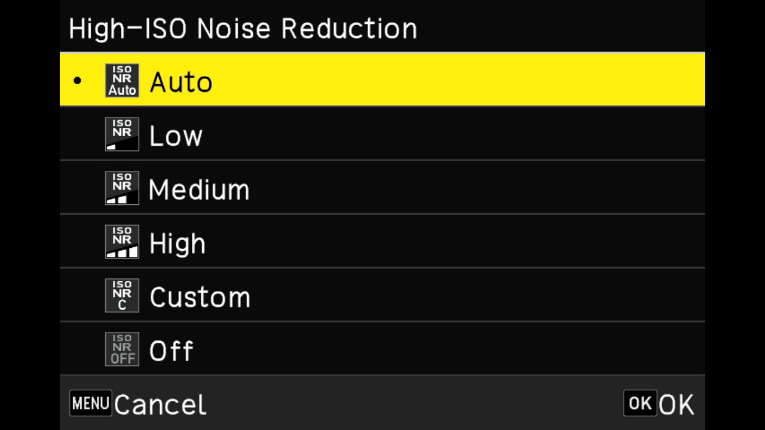Click the ISO NR OFF icon
The height and width of the screenshot is (430, 765).
[x=121, y=351]
